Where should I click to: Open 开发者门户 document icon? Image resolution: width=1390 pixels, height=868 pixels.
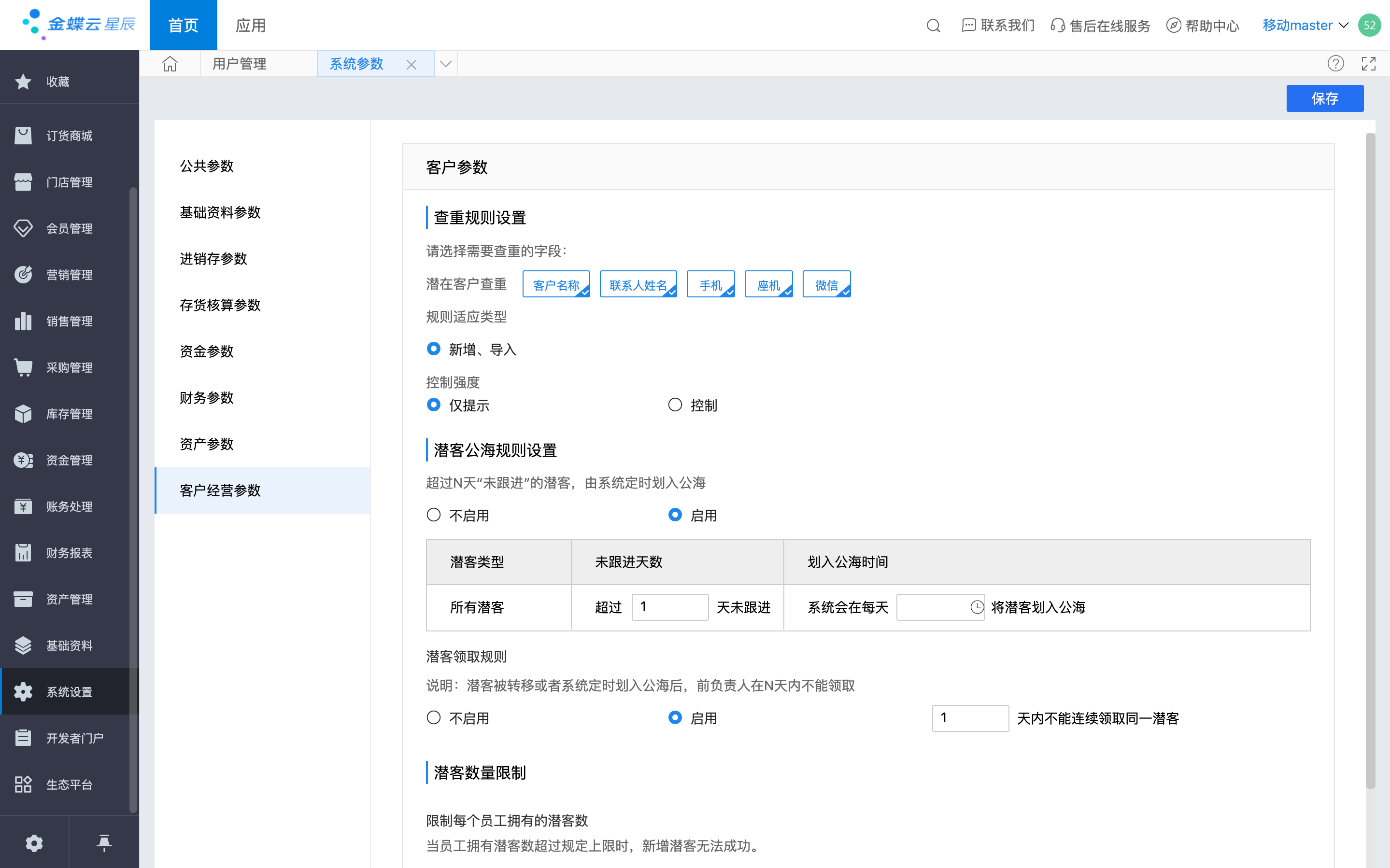[23, 738]
